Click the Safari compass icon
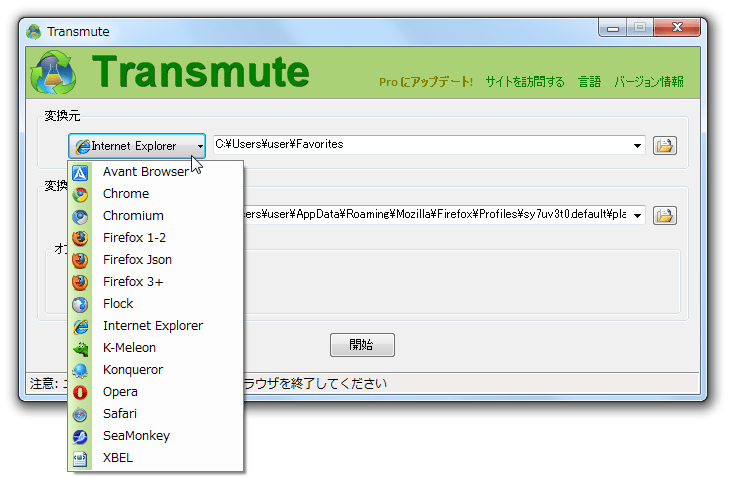This screenshot has width=730, height=478. (80, 414)
